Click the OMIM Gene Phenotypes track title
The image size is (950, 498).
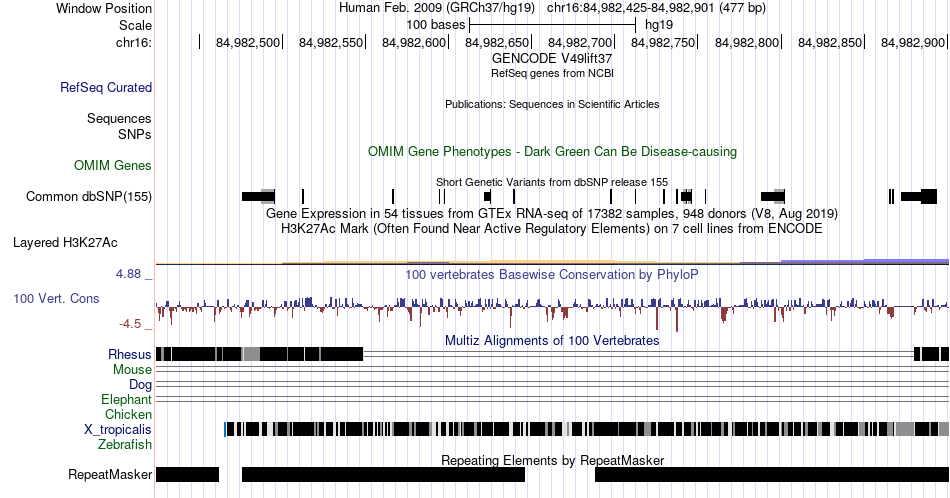[x=552, y=151]
